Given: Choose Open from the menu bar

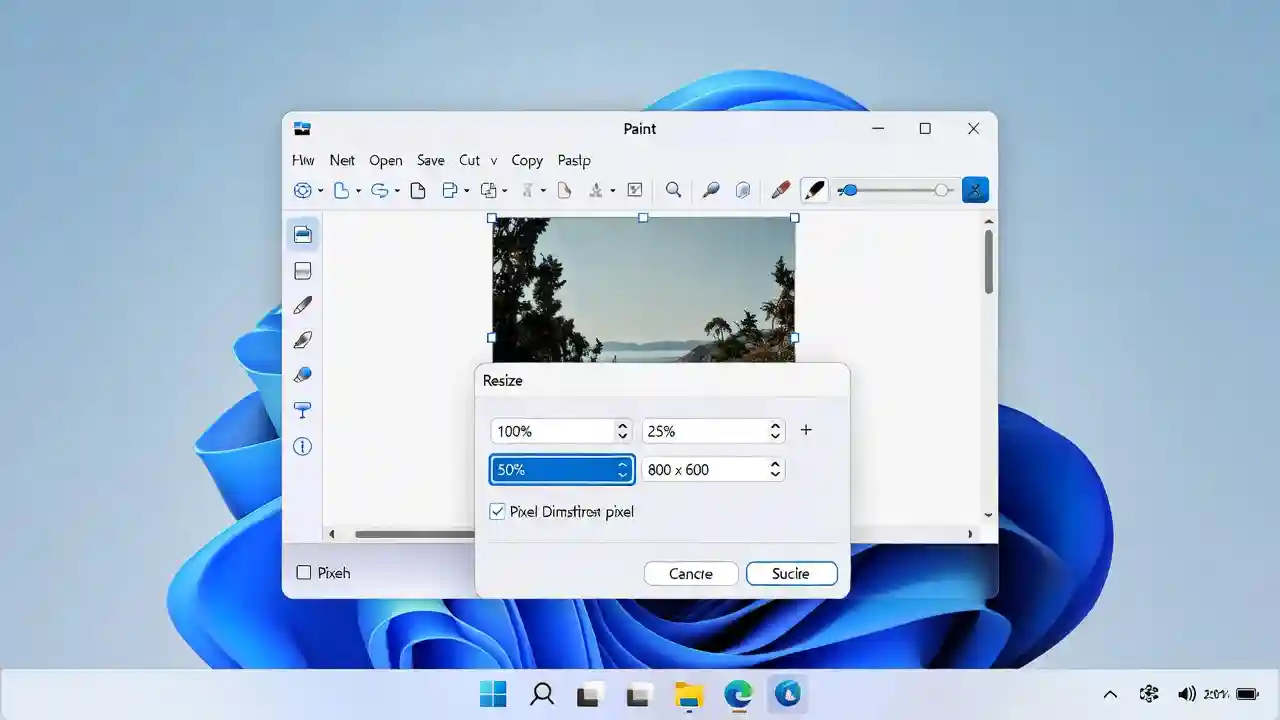Looking at the screenshot, I should 385,160.
